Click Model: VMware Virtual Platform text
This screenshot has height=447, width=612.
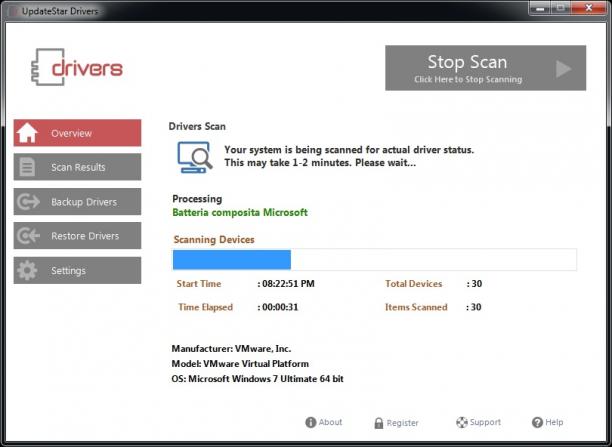pyautogui.click(x=240, y=364)
